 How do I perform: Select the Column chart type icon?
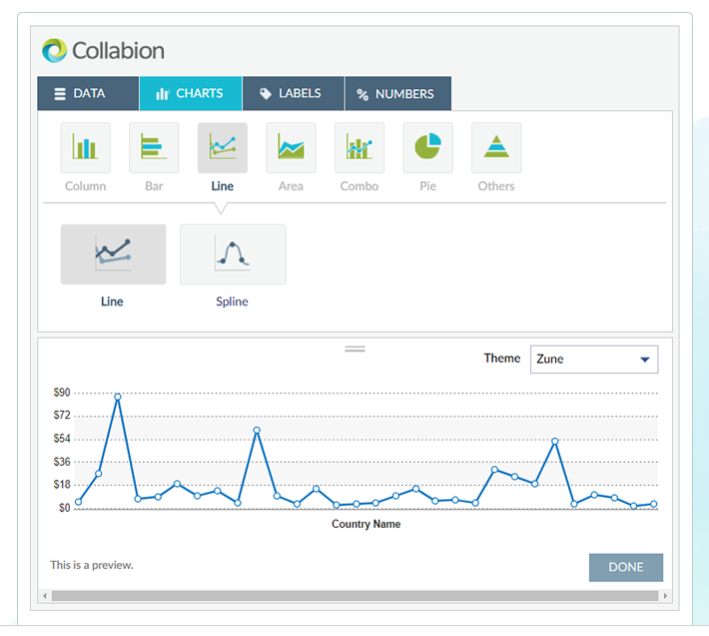pos(85,147)
